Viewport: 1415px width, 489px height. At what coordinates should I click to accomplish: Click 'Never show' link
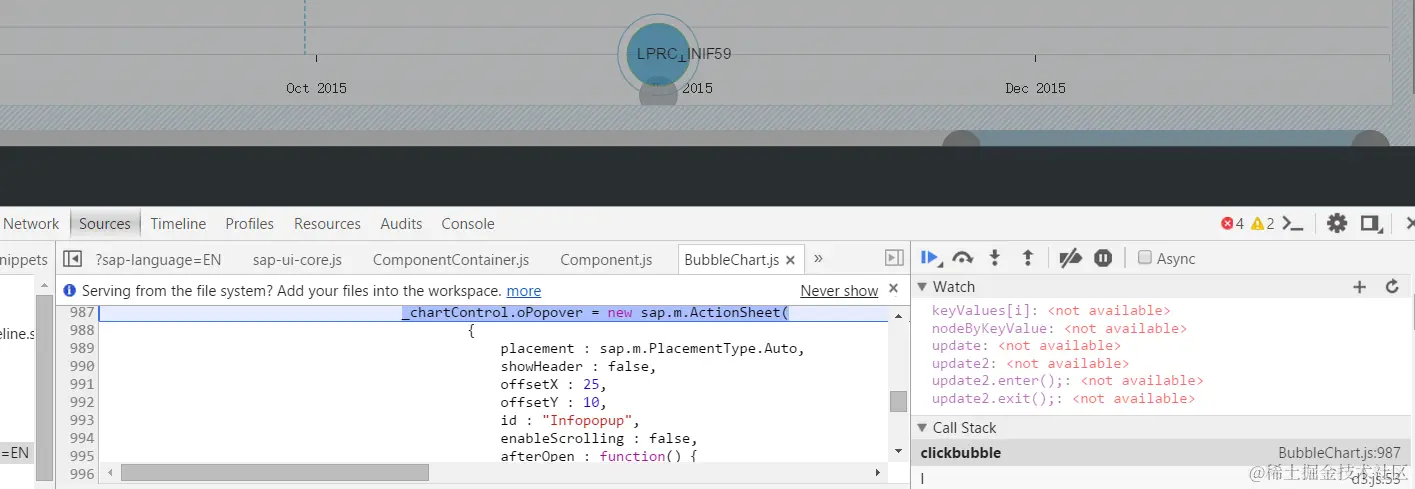click(x=839, y=291)
